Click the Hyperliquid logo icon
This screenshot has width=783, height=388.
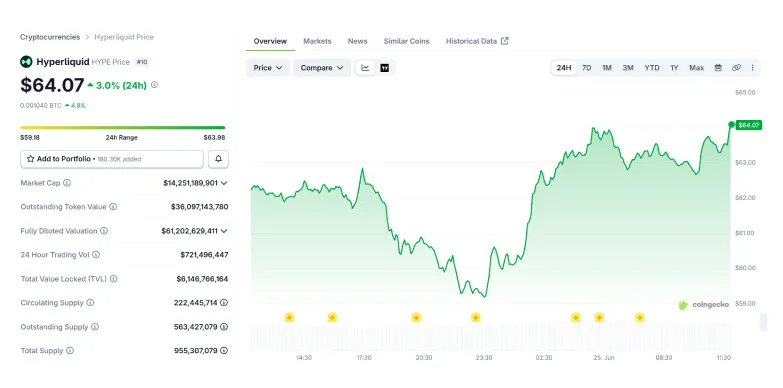coord(26,62)
